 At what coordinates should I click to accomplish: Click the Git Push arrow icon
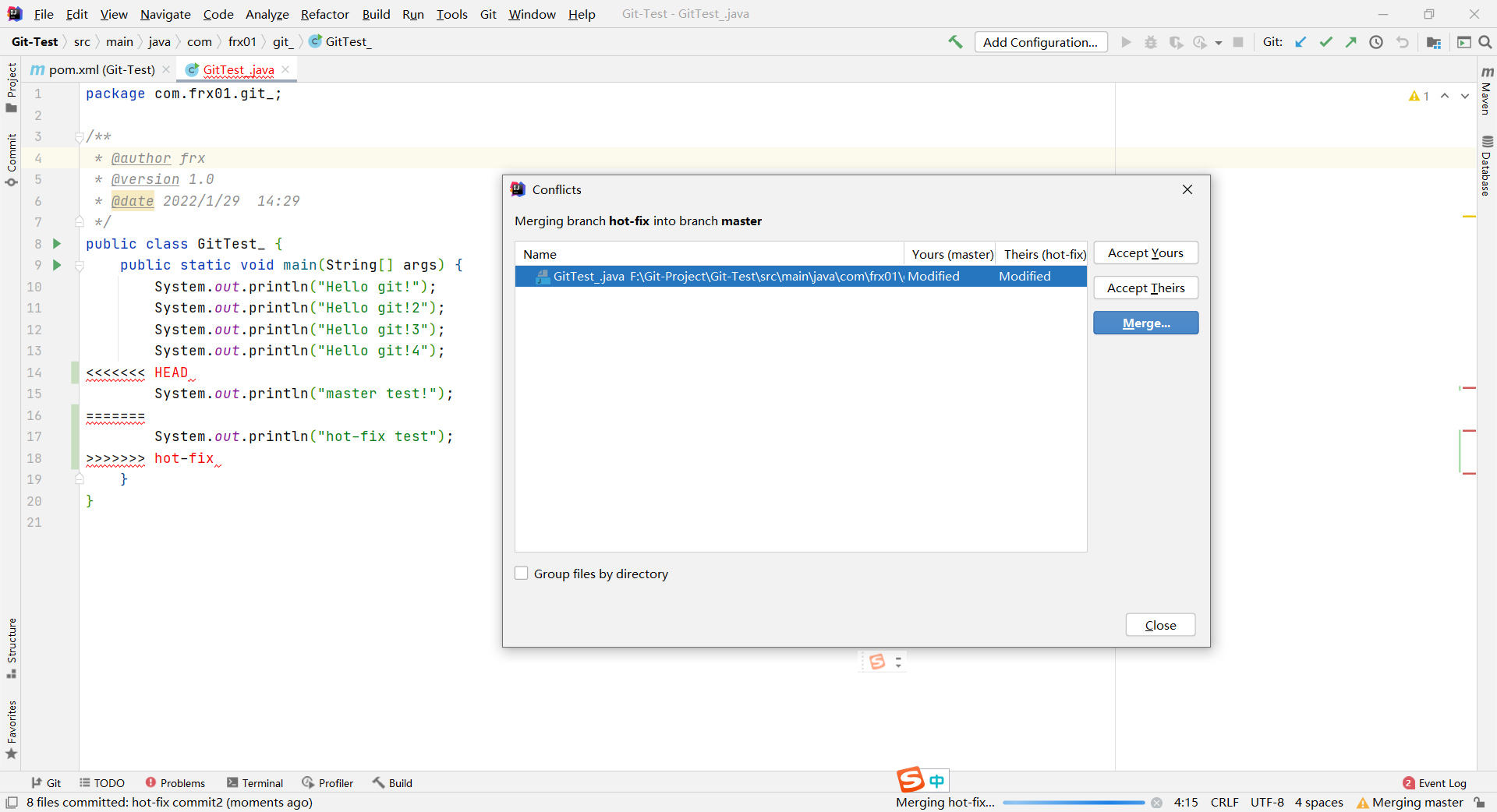coord(1350,42)
